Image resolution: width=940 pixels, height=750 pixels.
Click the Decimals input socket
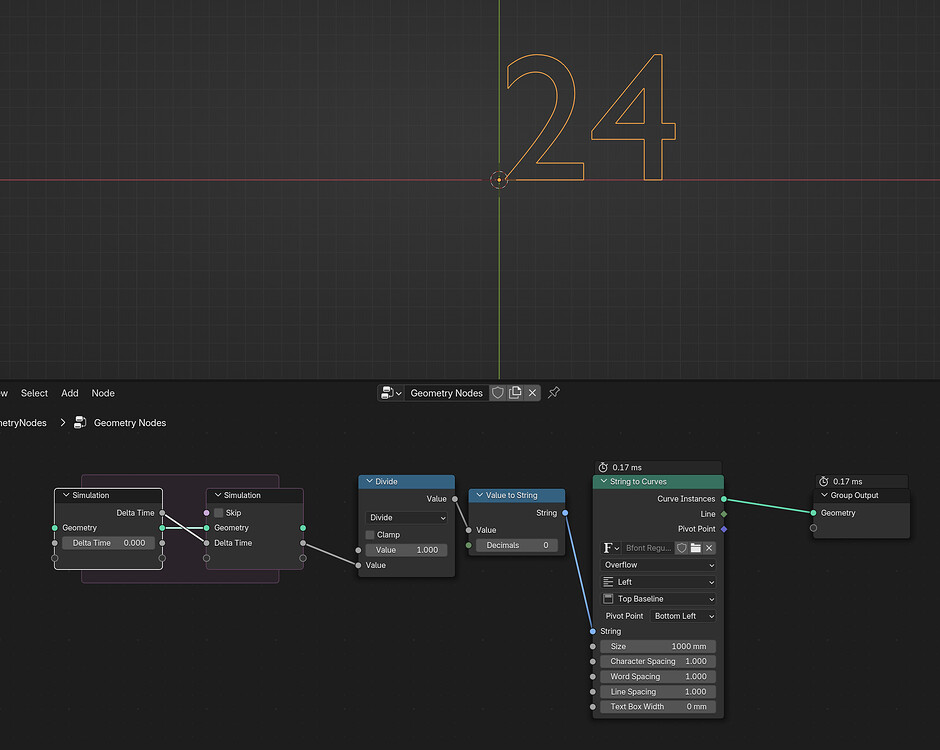coord(469,545)
